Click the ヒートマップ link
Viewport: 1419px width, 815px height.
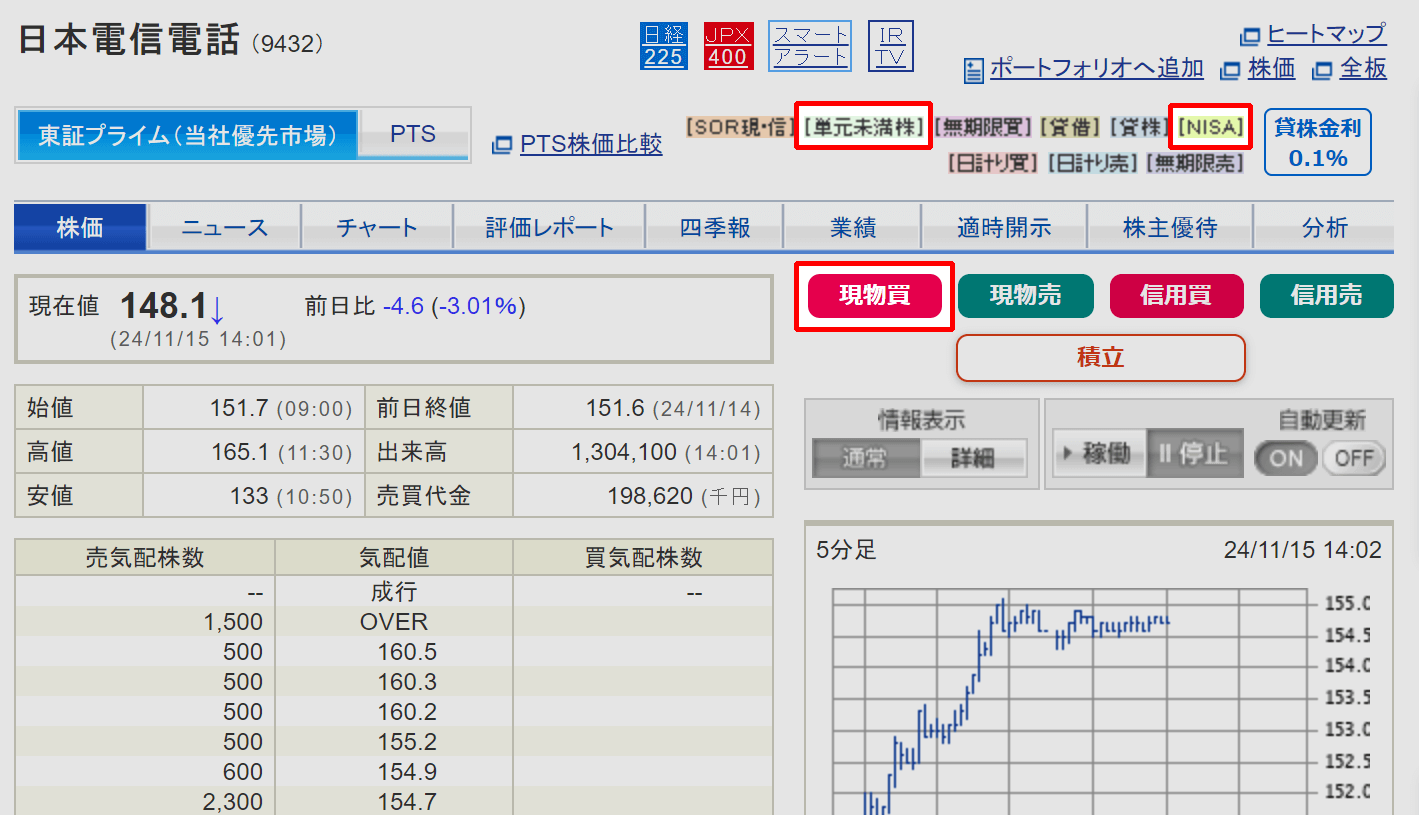1326,34
